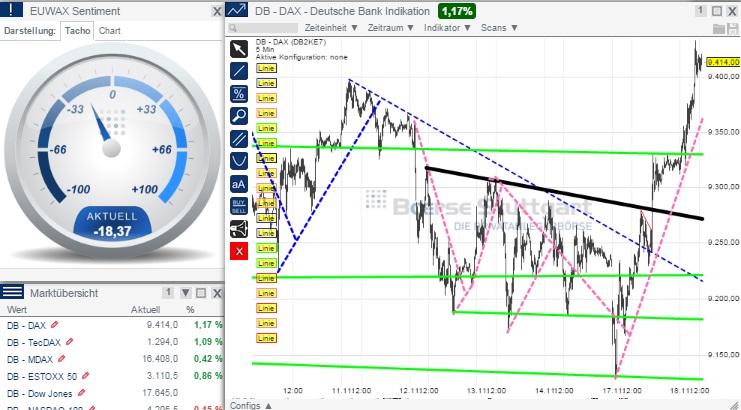Open the DB - MDAX row

pyautogui.click(x=112, y=359)
